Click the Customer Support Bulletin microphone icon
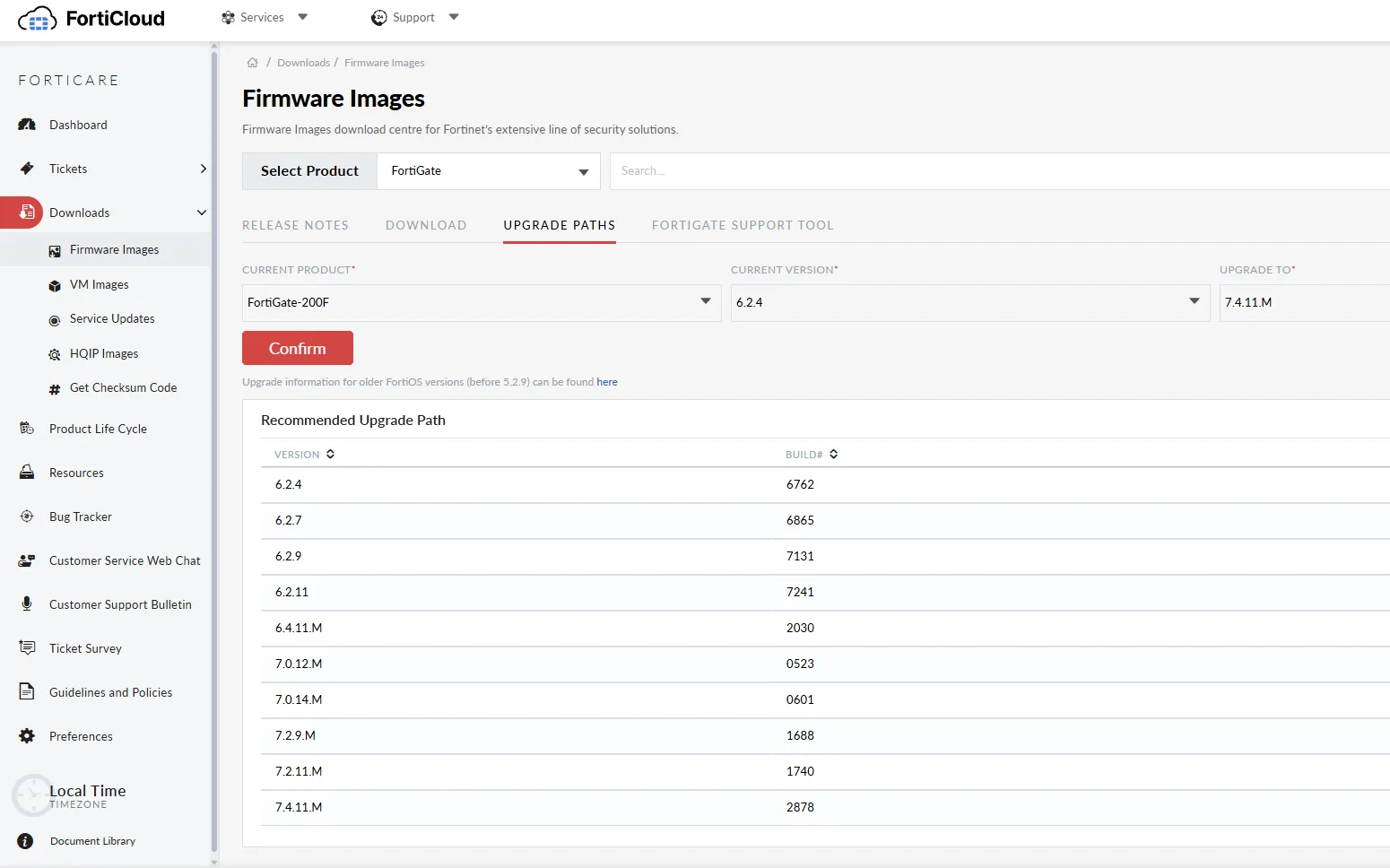Screen dimensions: 1390x868 pyautogui.click(x=27, y=604)
